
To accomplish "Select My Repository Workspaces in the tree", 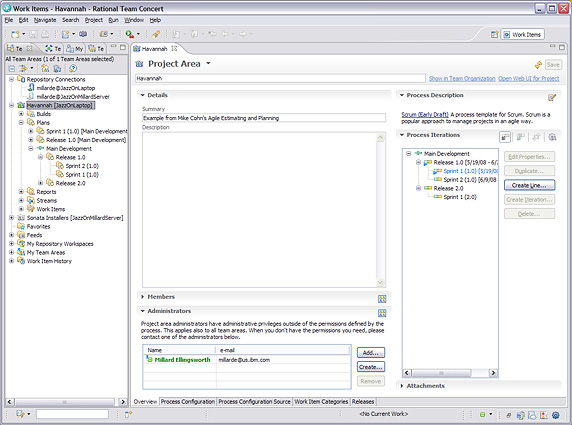I will [x=60, y=244].
